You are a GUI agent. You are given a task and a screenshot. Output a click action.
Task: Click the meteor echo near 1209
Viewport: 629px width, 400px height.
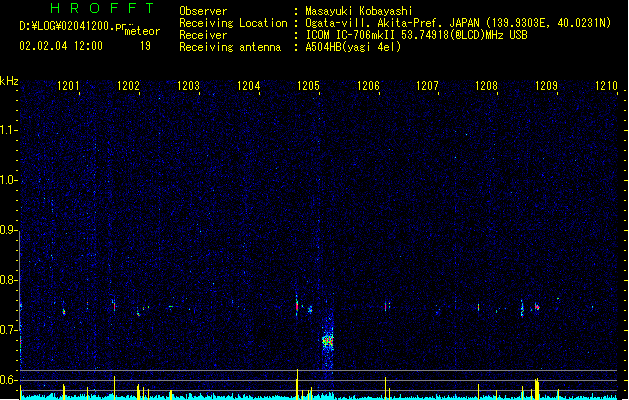(x=537, y=307)
